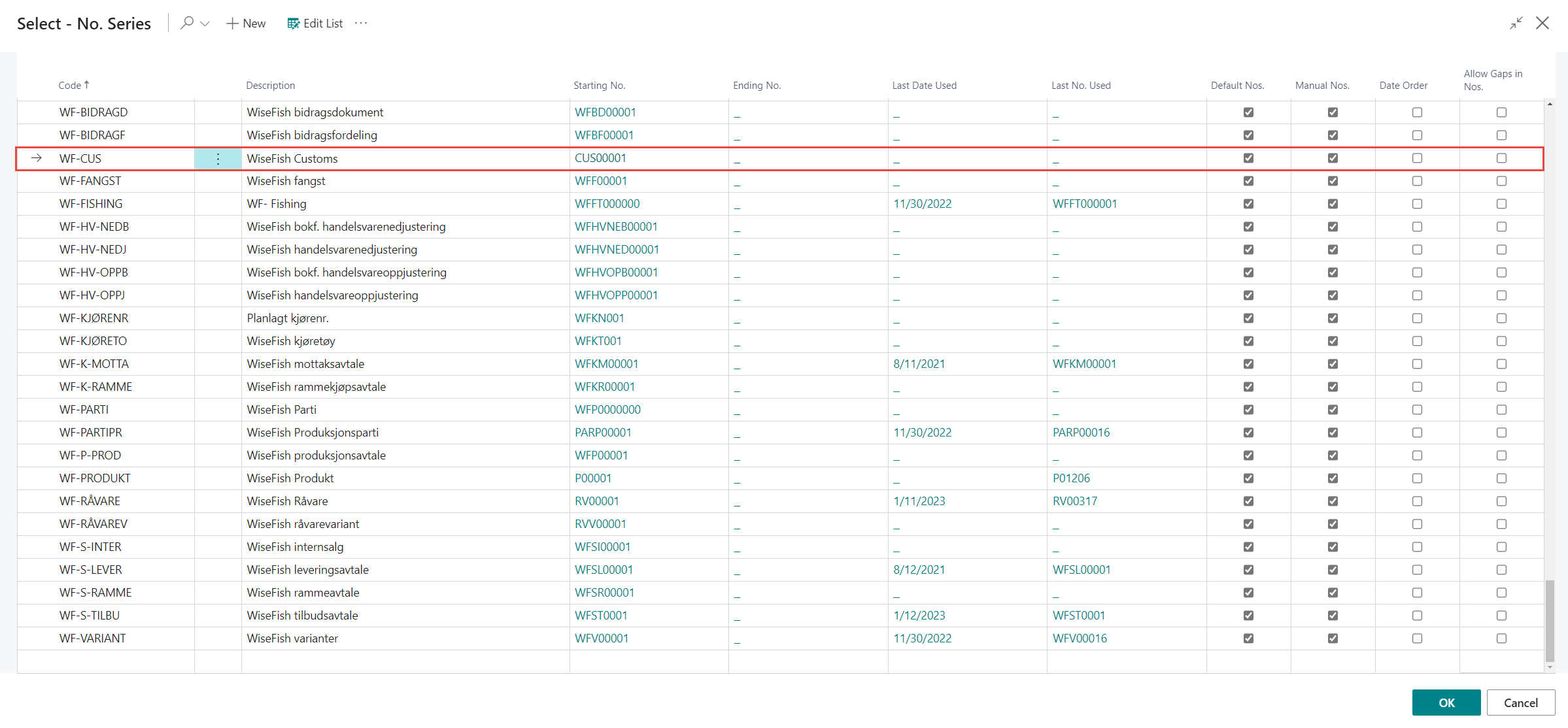Image resolution: width=1568 pixels, height=728 pixels.
Task: Expand the search options chevron
Action: tap(205, 24)
